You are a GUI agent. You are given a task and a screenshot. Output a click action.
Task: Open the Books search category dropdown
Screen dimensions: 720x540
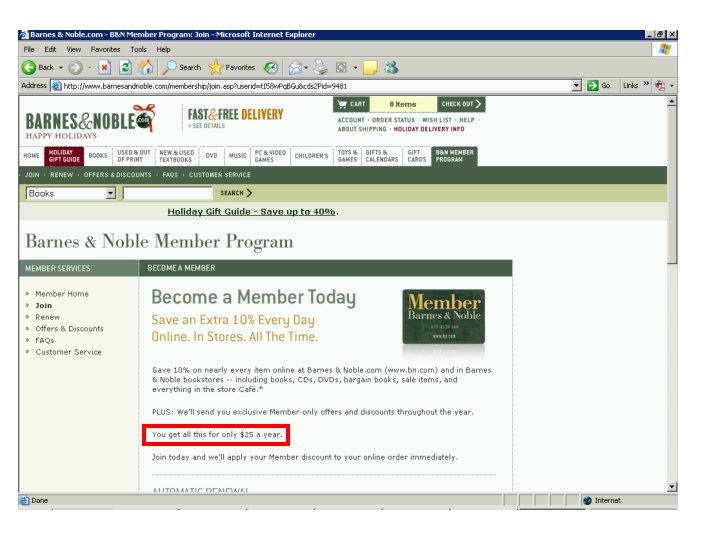coord(110,193)
